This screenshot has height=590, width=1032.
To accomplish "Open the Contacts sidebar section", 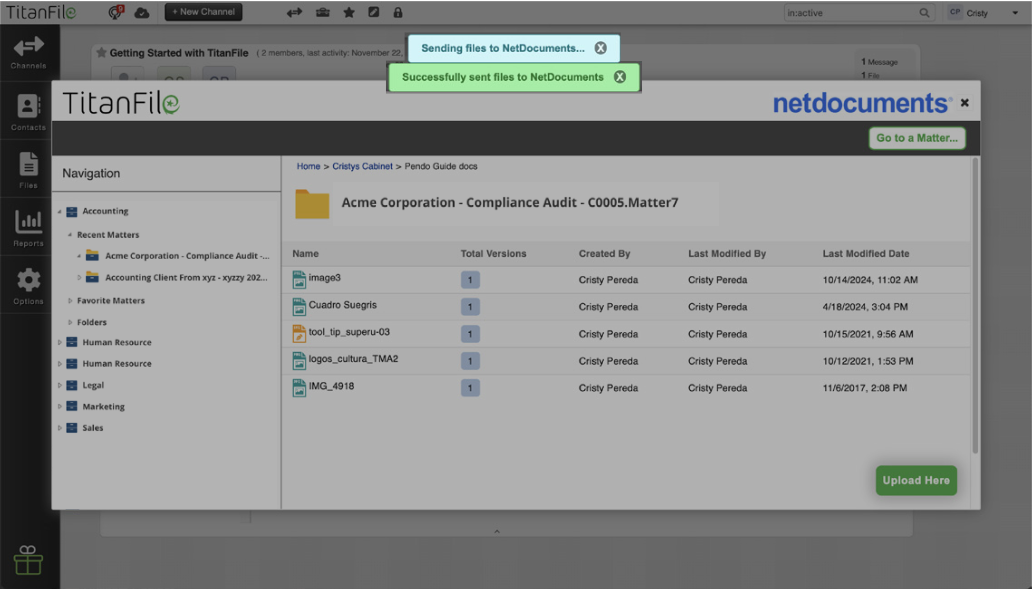I will [29, 111].
